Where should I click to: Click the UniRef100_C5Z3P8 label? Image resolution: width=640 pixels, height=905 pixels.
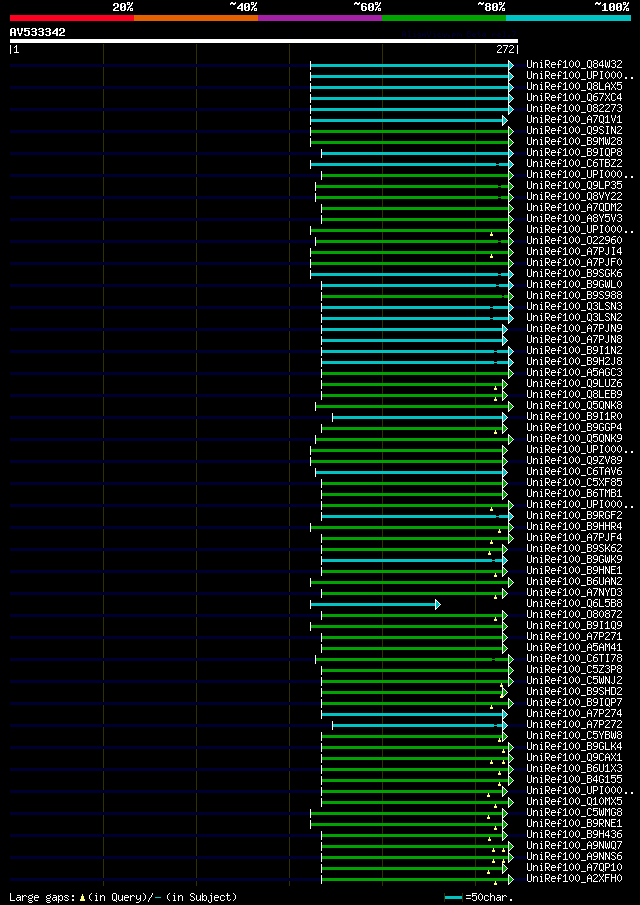[574, 670]
